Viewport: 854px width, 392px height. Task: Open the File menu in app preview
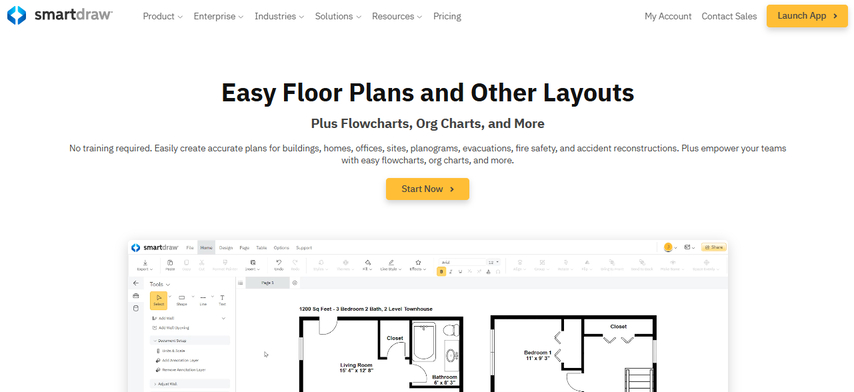point(190,248)
